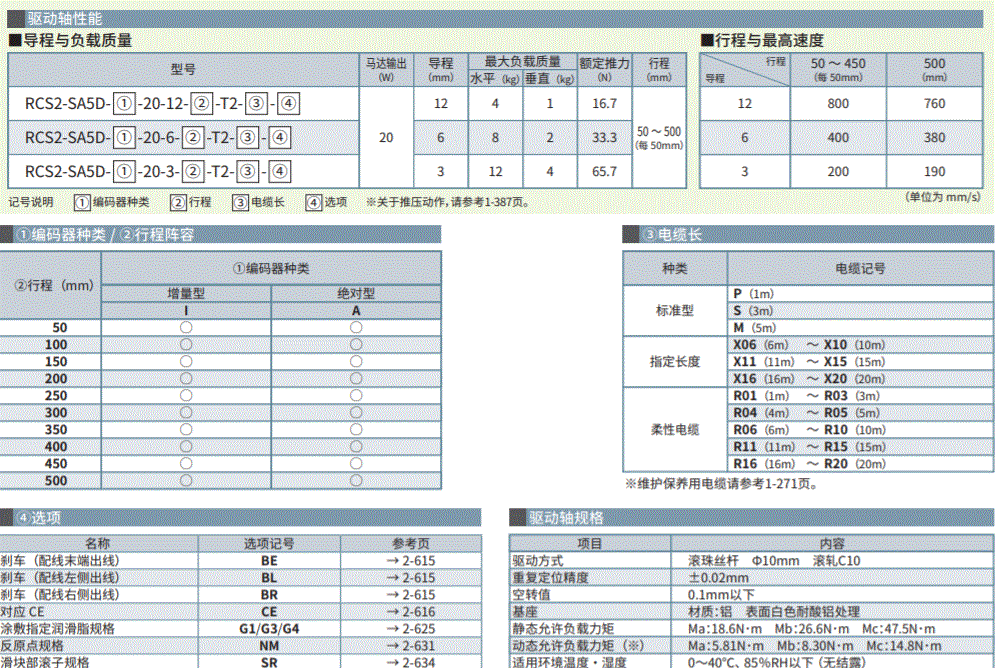
Task: Click the ②行程 (mm) header cell
Action: (x=51, y=285)
